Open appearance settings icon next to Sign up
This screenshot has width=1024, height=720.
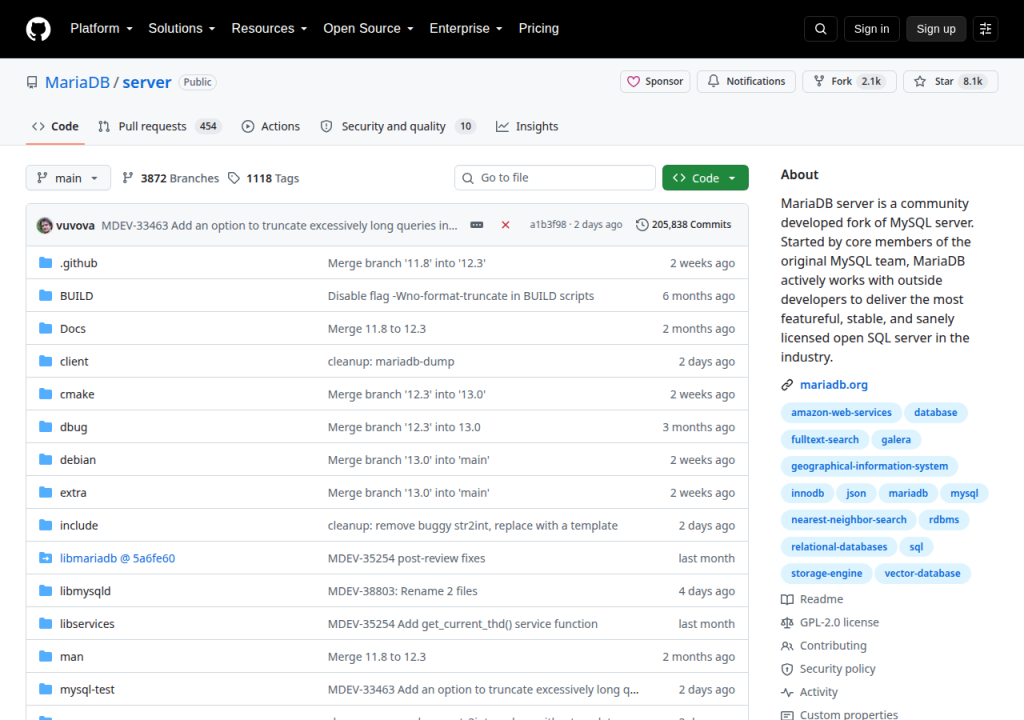(985, 29)
